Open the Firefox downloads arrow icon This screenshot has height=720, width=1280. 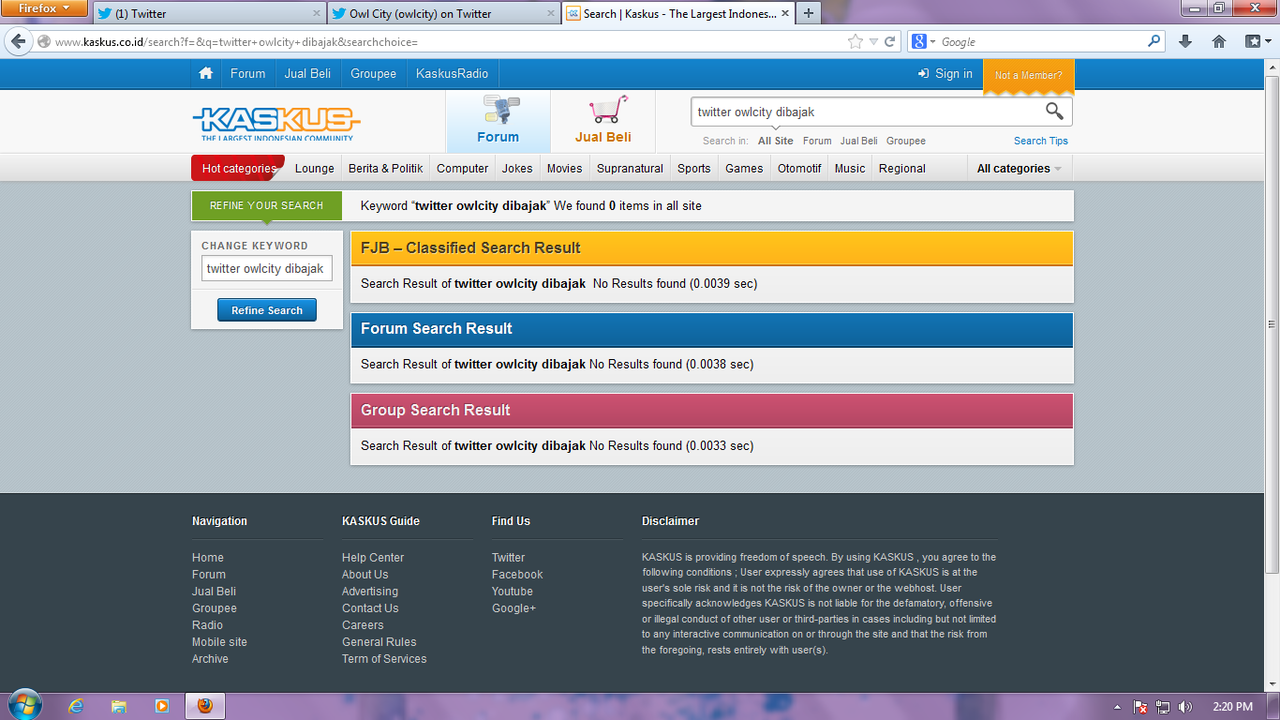(1185, 42)
